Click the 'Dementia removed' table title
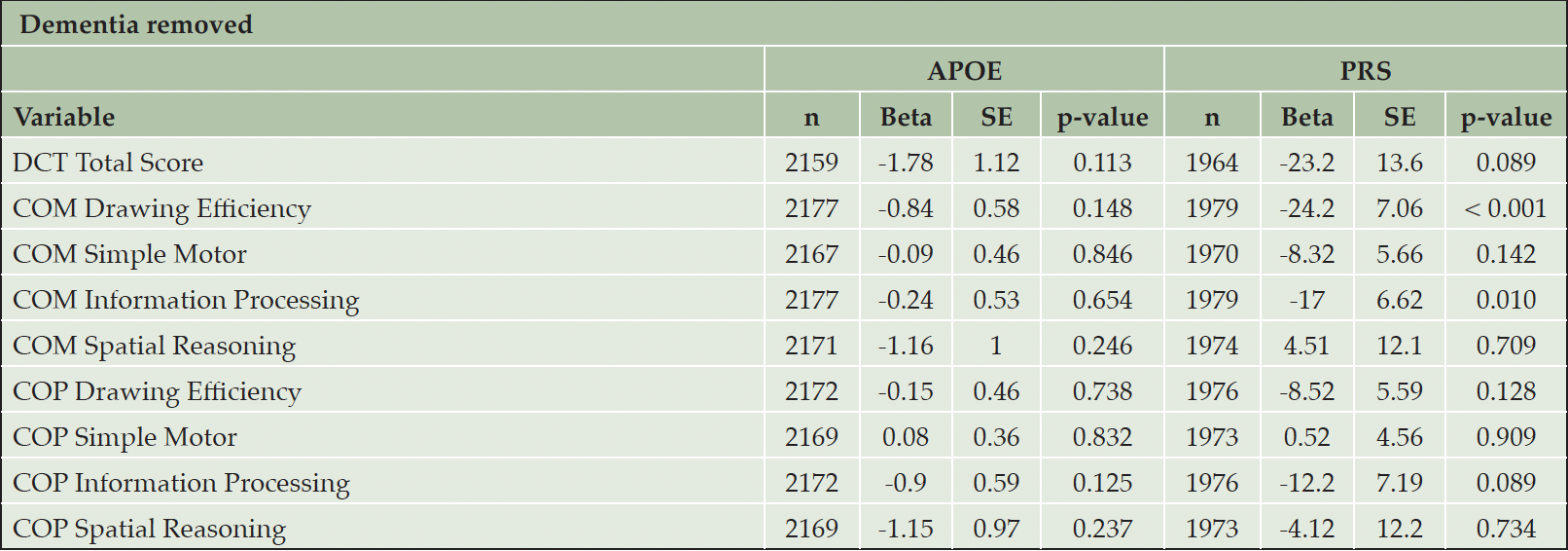 point(135,24)
